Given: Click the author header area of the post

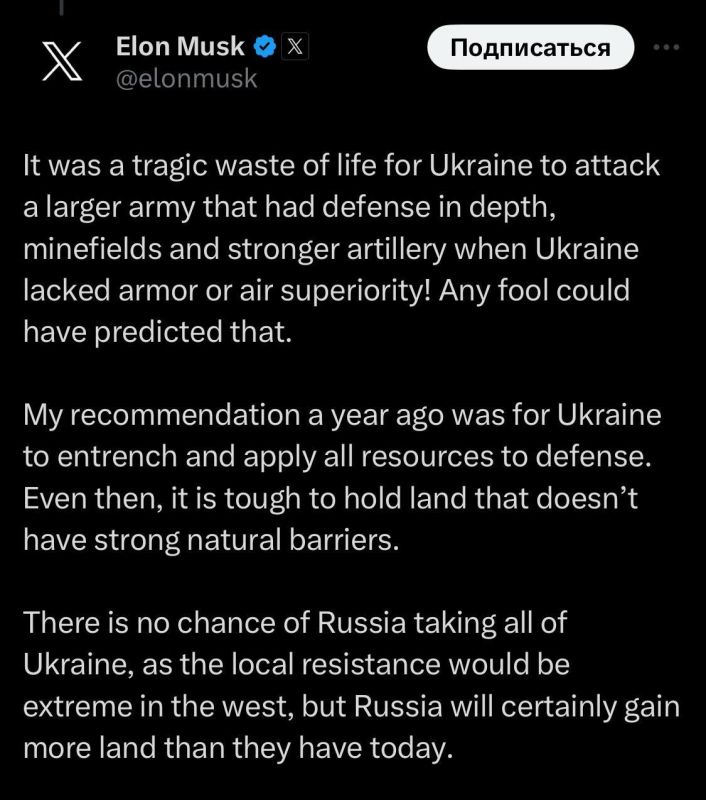Looking at the screenshot, I should [x=180, y=58].
